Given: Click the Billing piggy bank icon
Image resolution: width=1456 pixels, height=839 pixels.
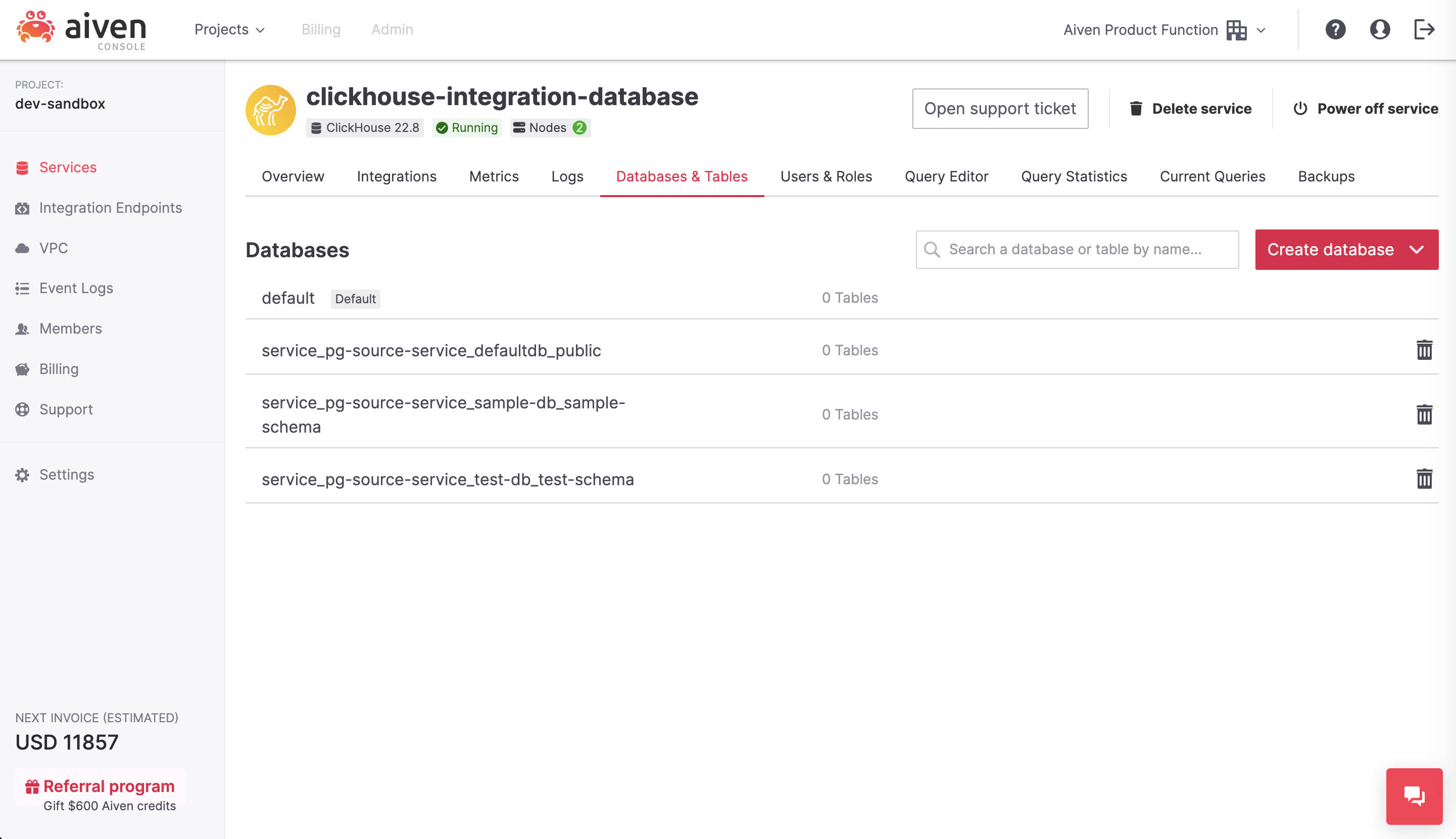Looking at the screenshot, I should click(22, 369).
